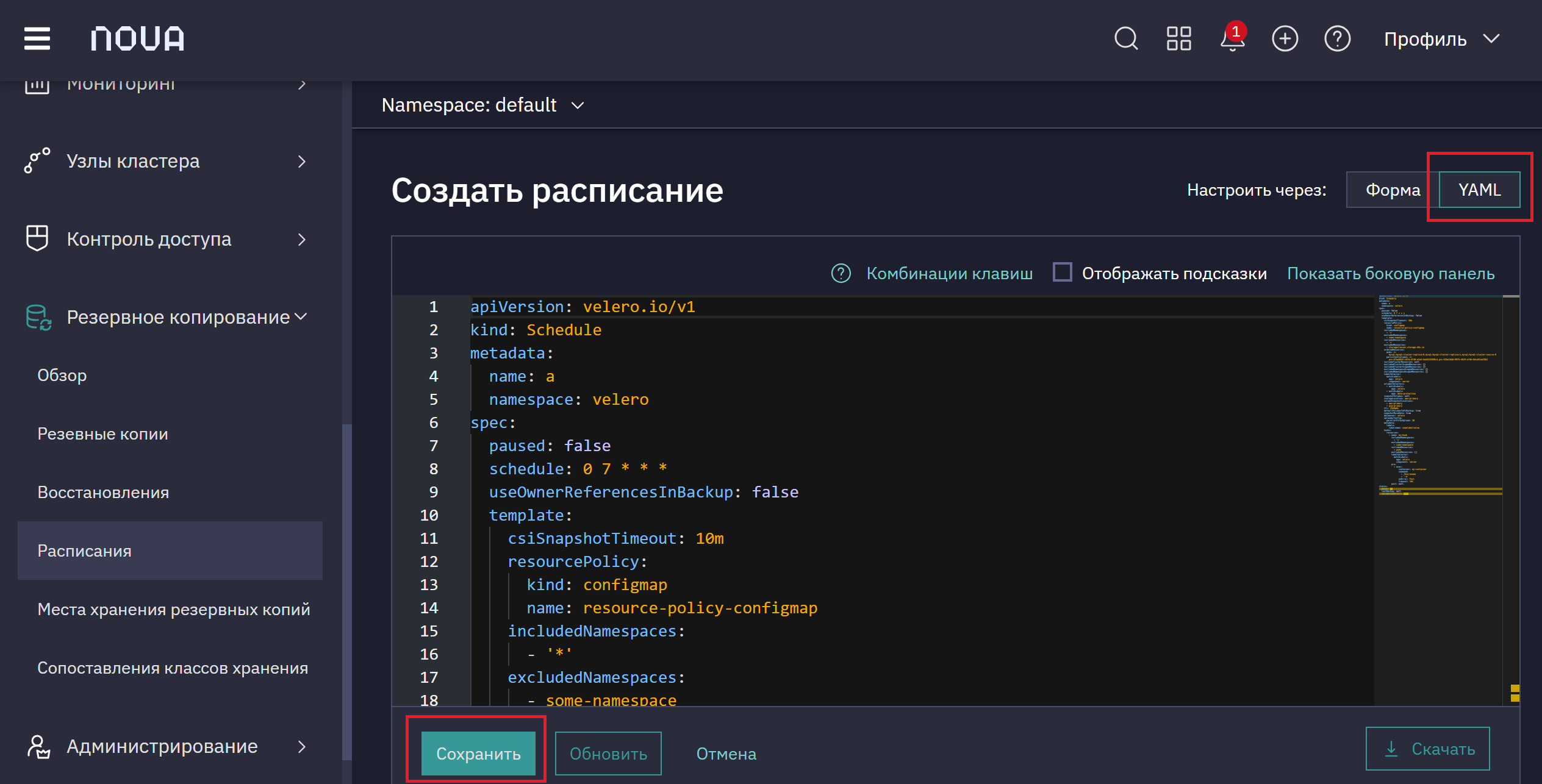Open Сопоставления классов хранения

173,668
